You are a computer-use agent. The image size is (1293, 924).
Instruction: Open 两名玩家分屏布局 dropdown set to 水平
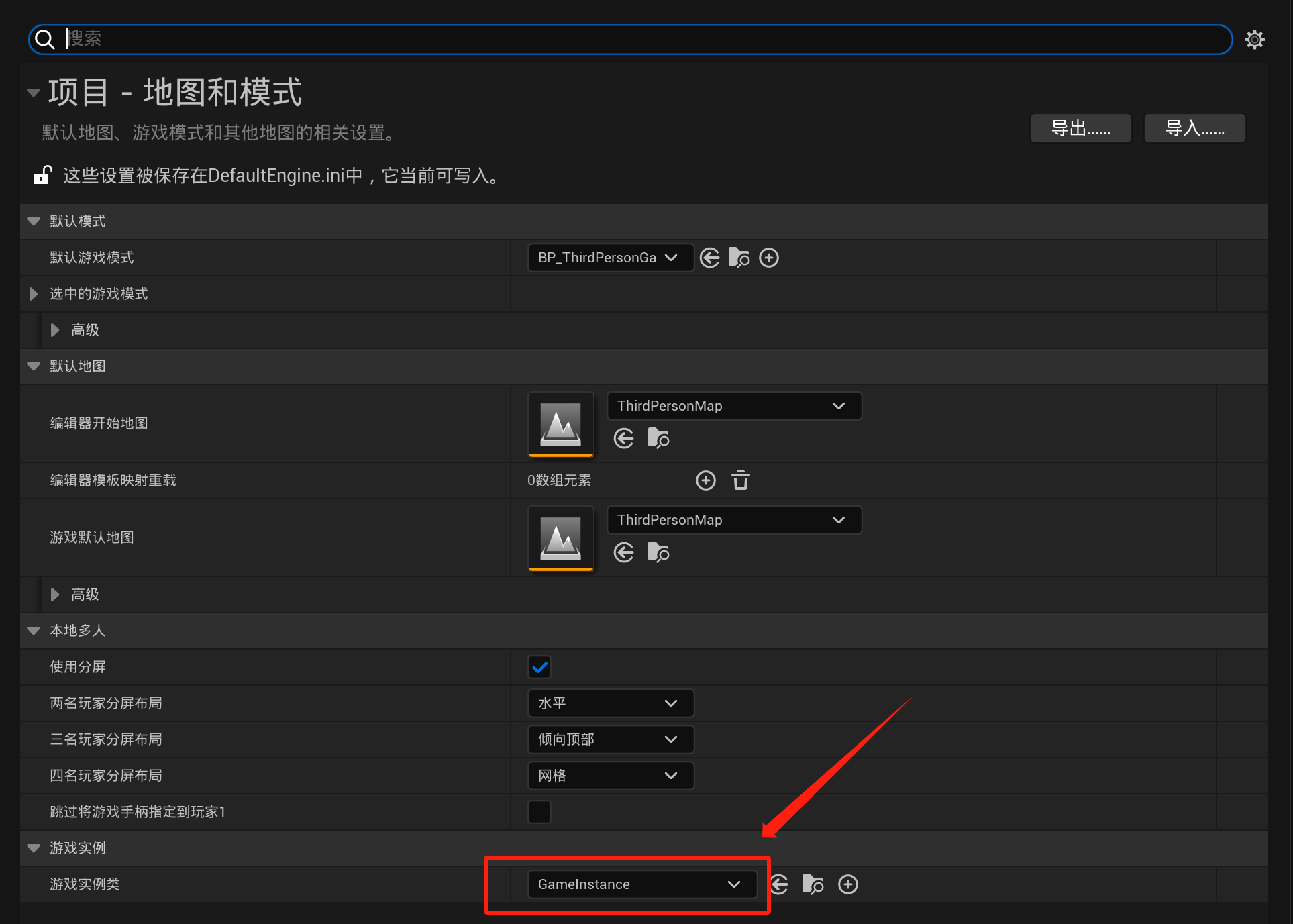(609, 703)
